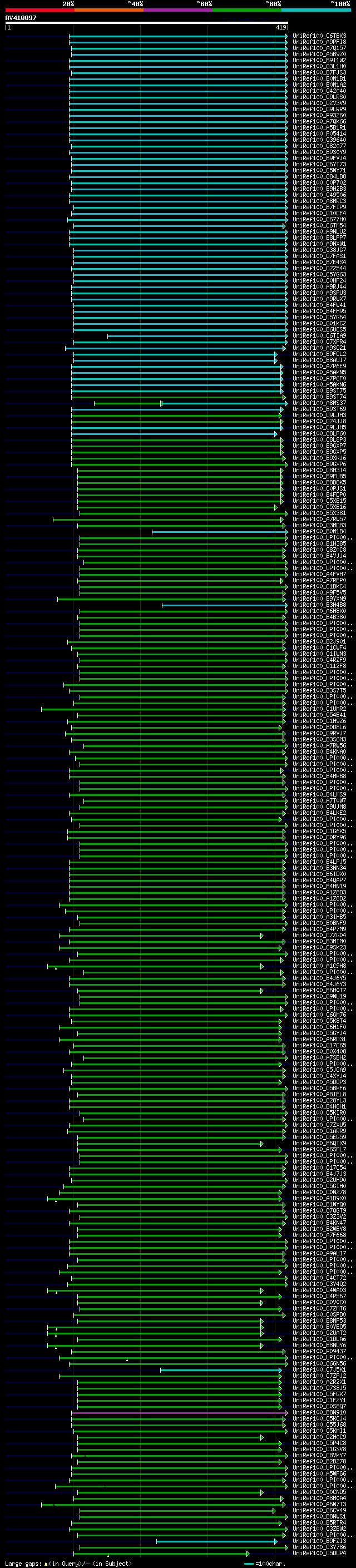Screen dimensions: 356x1568
Task: Select hit label UniRef100_A8M0A4
Action: point(319,1498)
